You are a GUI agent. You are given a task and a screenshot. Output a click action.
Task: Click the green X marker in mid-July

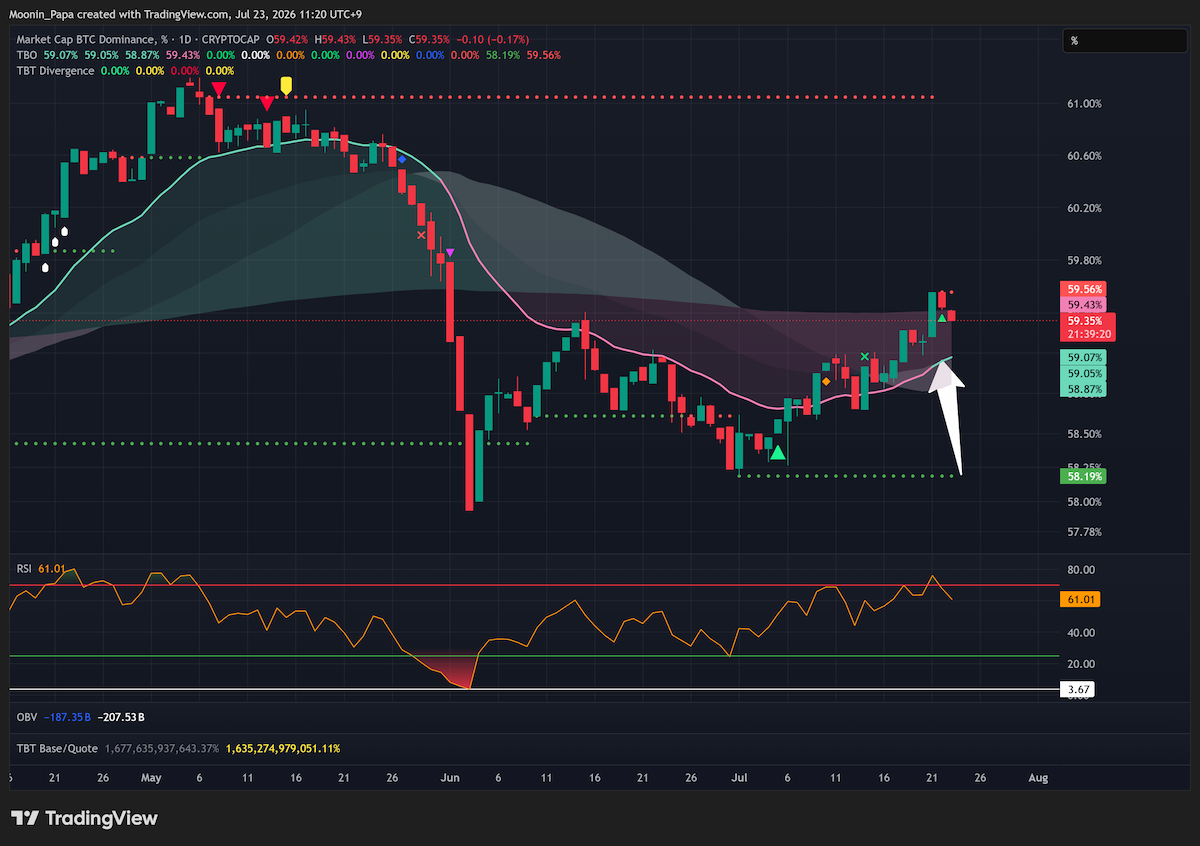tap(865, 356)
